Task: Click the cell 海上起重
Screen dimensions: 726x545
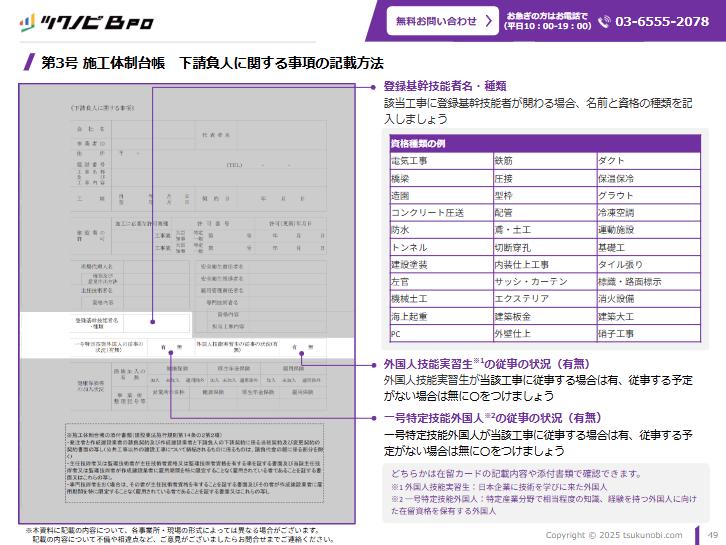Action: click(441, 316)
